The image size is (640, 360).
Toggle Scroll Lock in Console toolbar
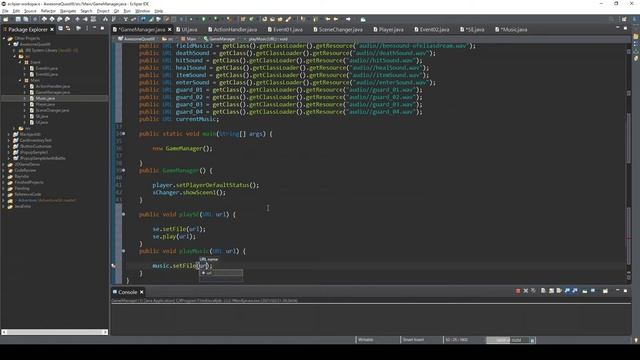551,291
